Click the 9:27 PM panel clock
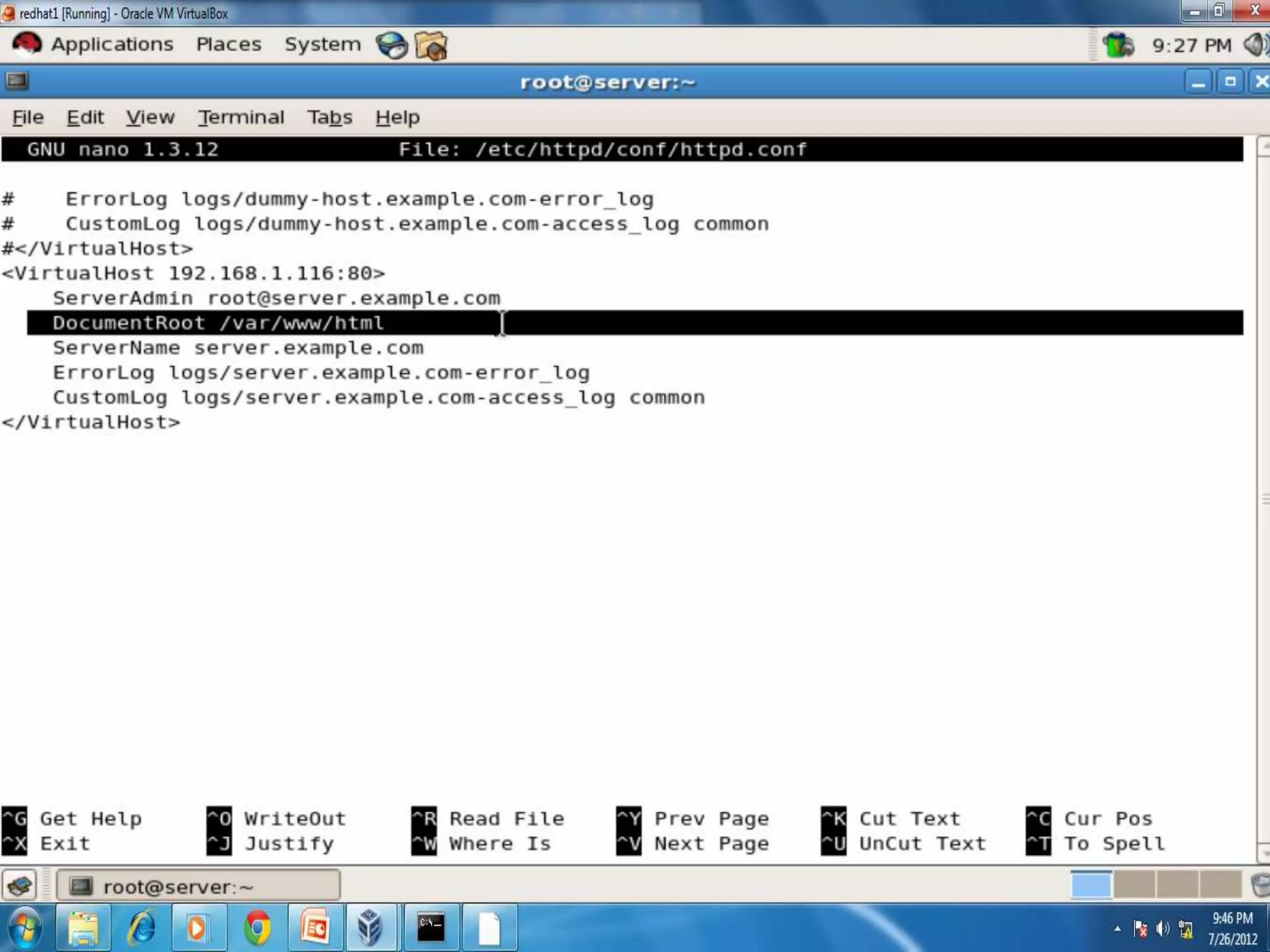1270x952 pixels. [x=1191, y=46]
